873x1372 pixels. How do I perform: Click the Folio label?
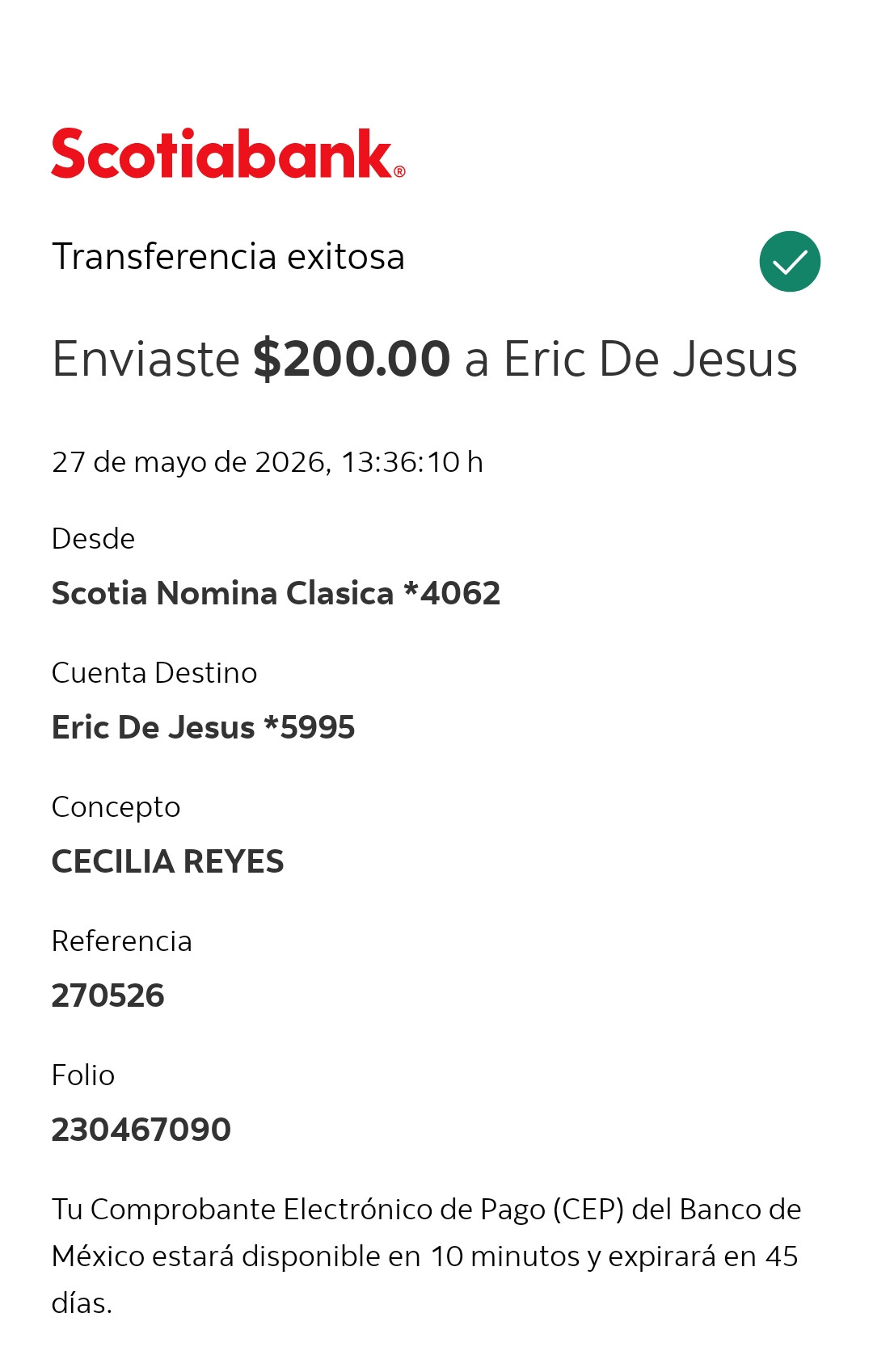(x=82, y=1075)
